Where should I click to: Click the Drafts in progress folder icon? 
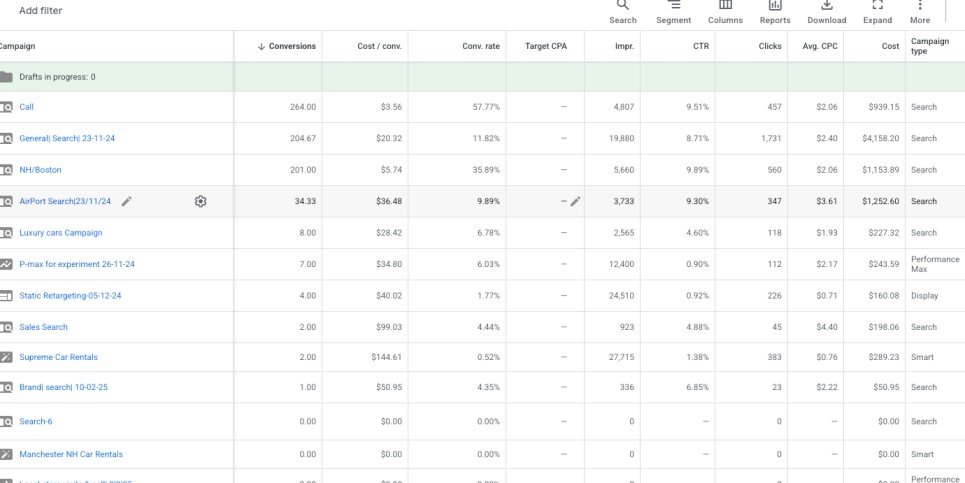pos(7,77)
